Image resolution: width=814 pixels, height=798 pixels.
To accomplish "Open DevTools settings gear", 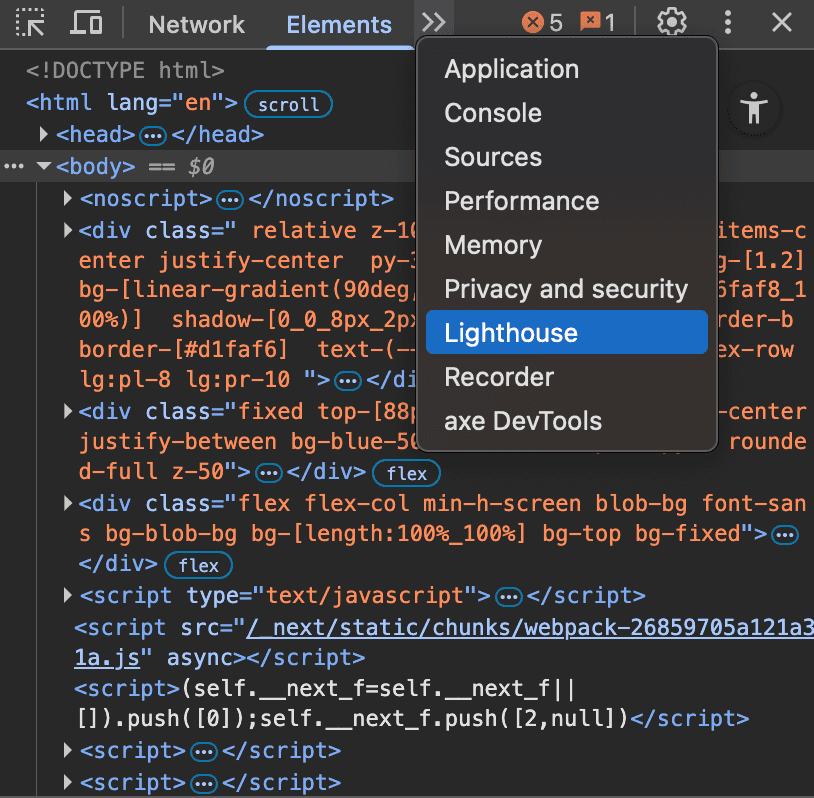I will coord(672,23).
